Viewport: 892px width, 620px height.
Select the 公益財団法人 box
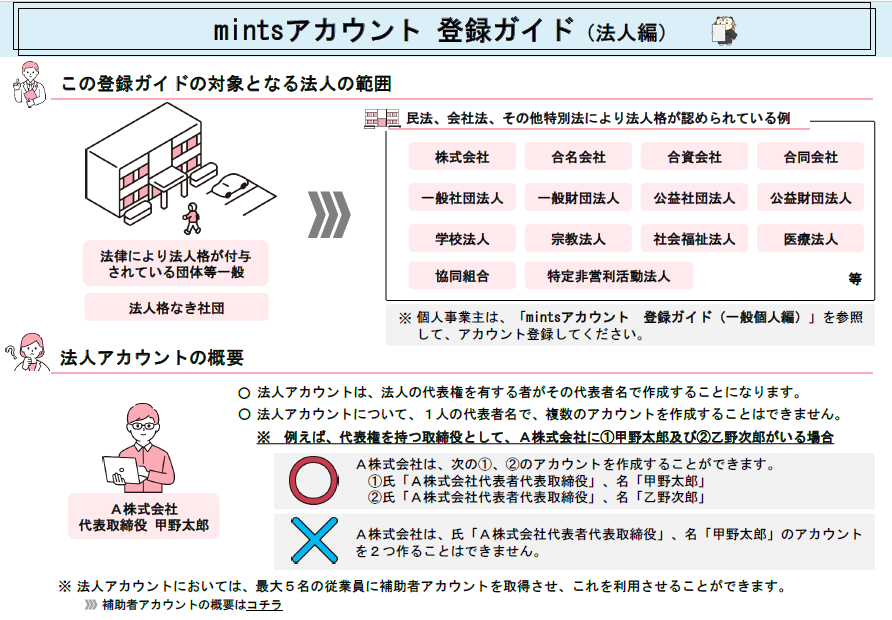[810, 197]
